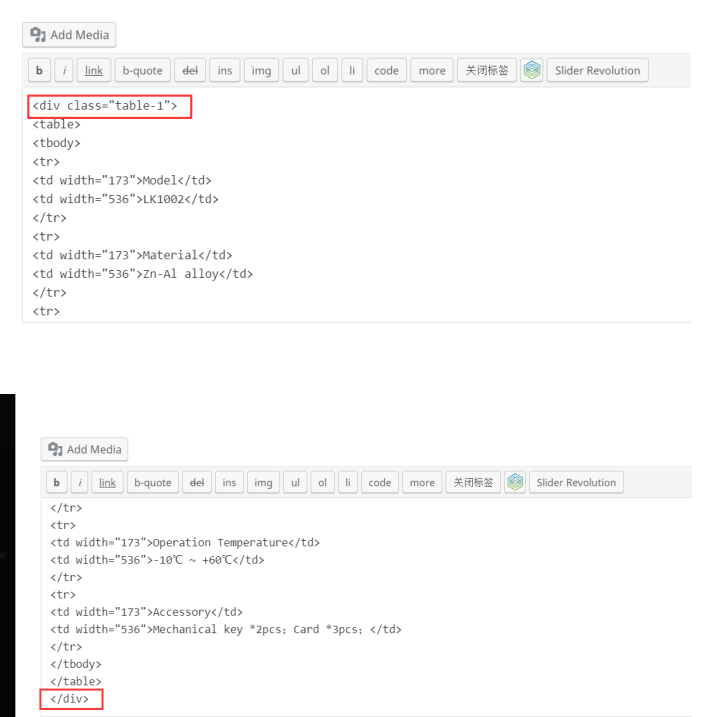The height and width of the screenshot is (717, 711).
Task: Click the Slider Revolution layered icon in bottom toolbar
Action: [x=514, y=483]
